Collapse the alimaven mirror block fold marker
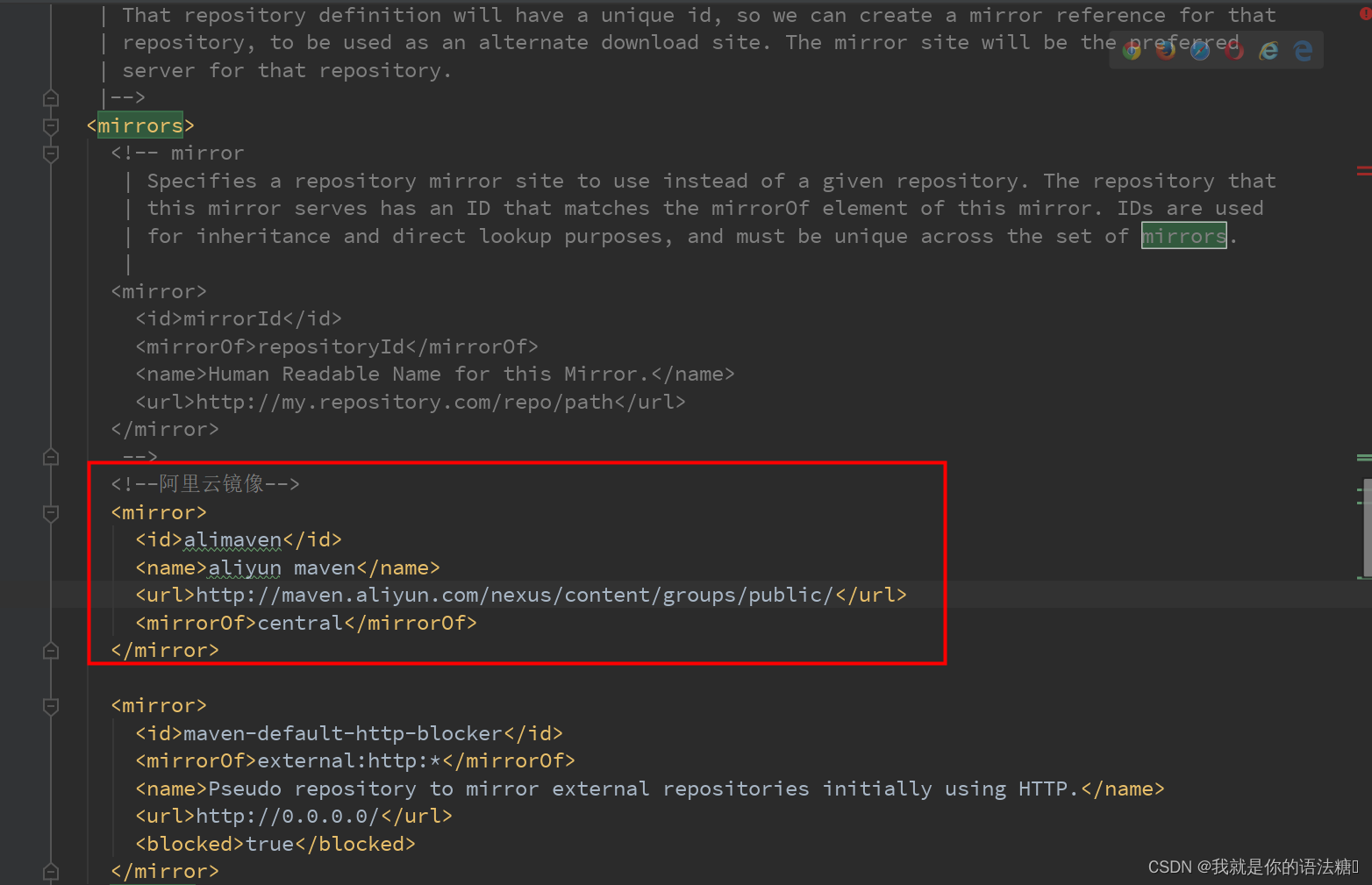Viewport: 1372px width, 885px height. (51, 512)
